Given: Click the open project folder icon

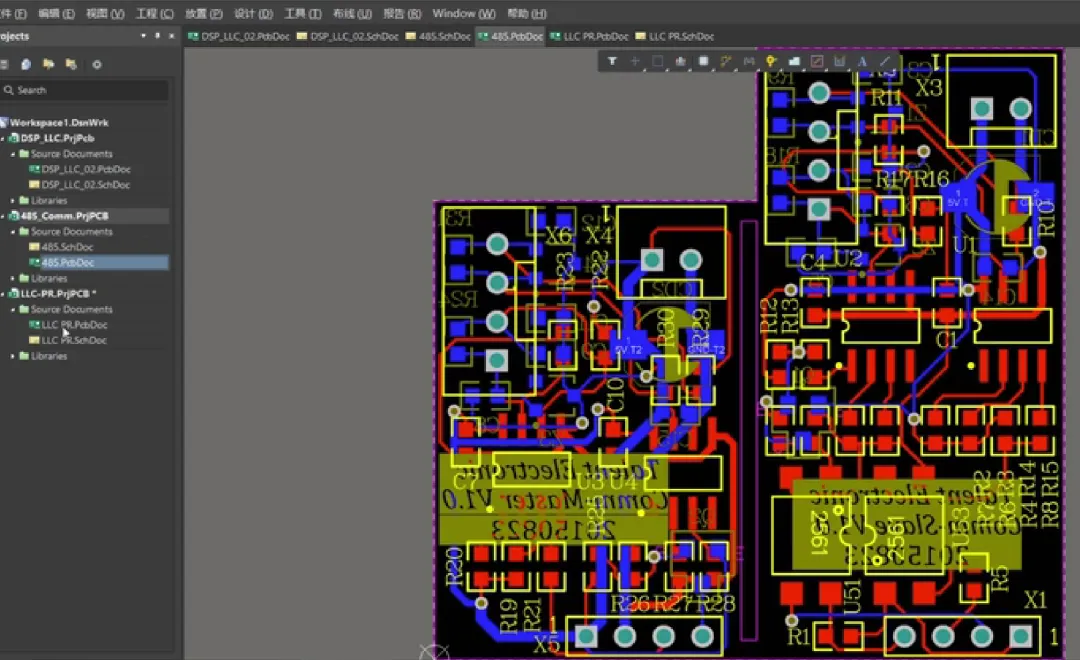Looking at the screenshot, I should [48, 64].
